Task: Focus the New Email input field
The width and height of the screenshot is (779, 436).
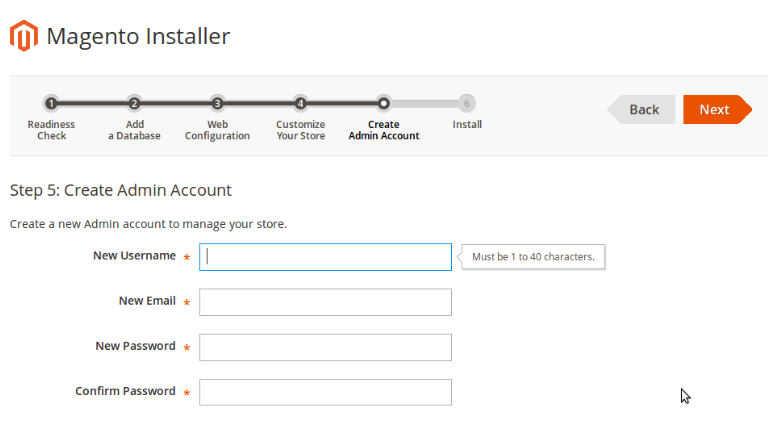Action: click(x=325, y=302)
